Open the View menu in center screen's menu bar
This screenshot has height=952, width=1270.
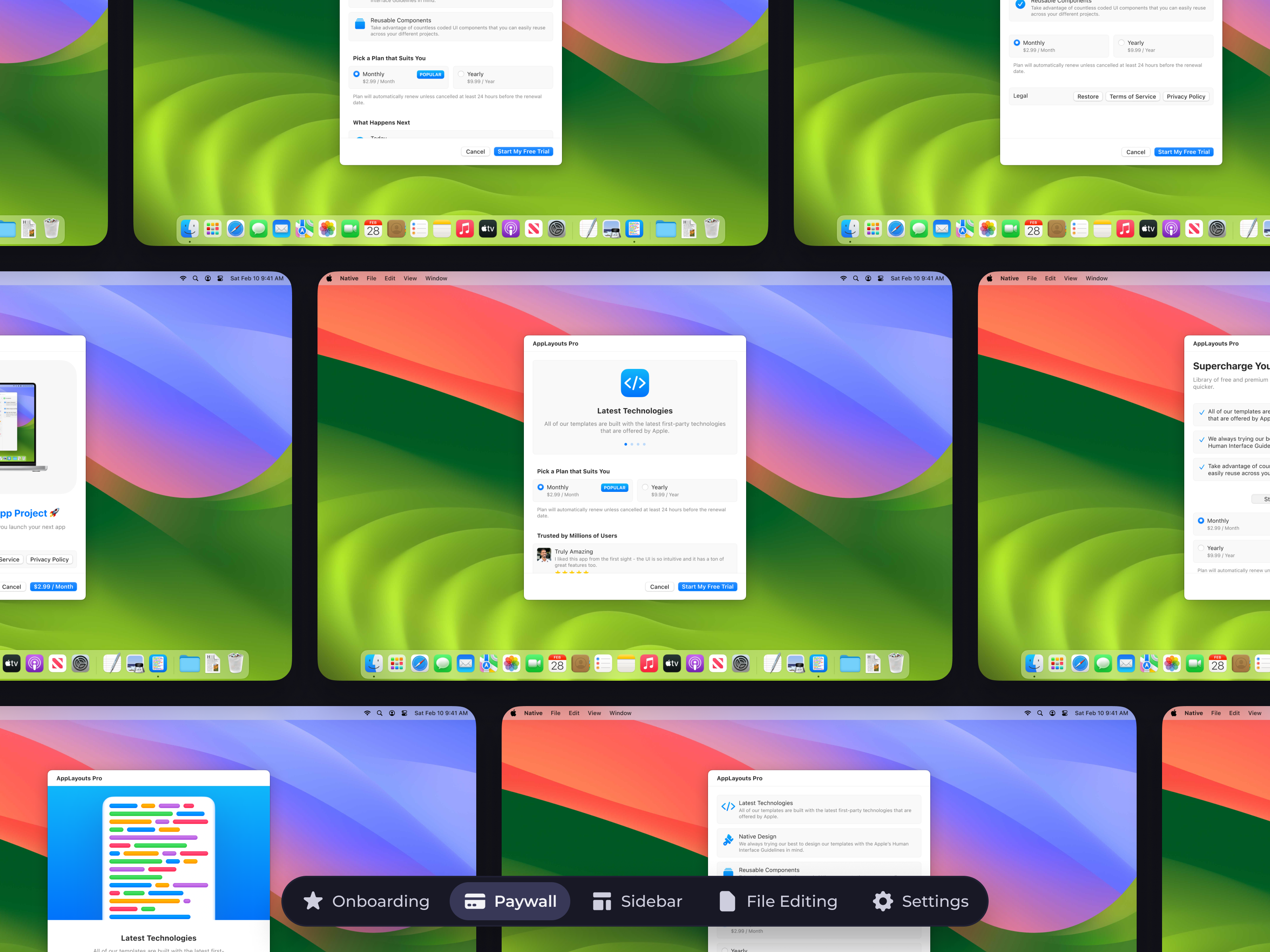pyautogui.click(x=410, y=278)
